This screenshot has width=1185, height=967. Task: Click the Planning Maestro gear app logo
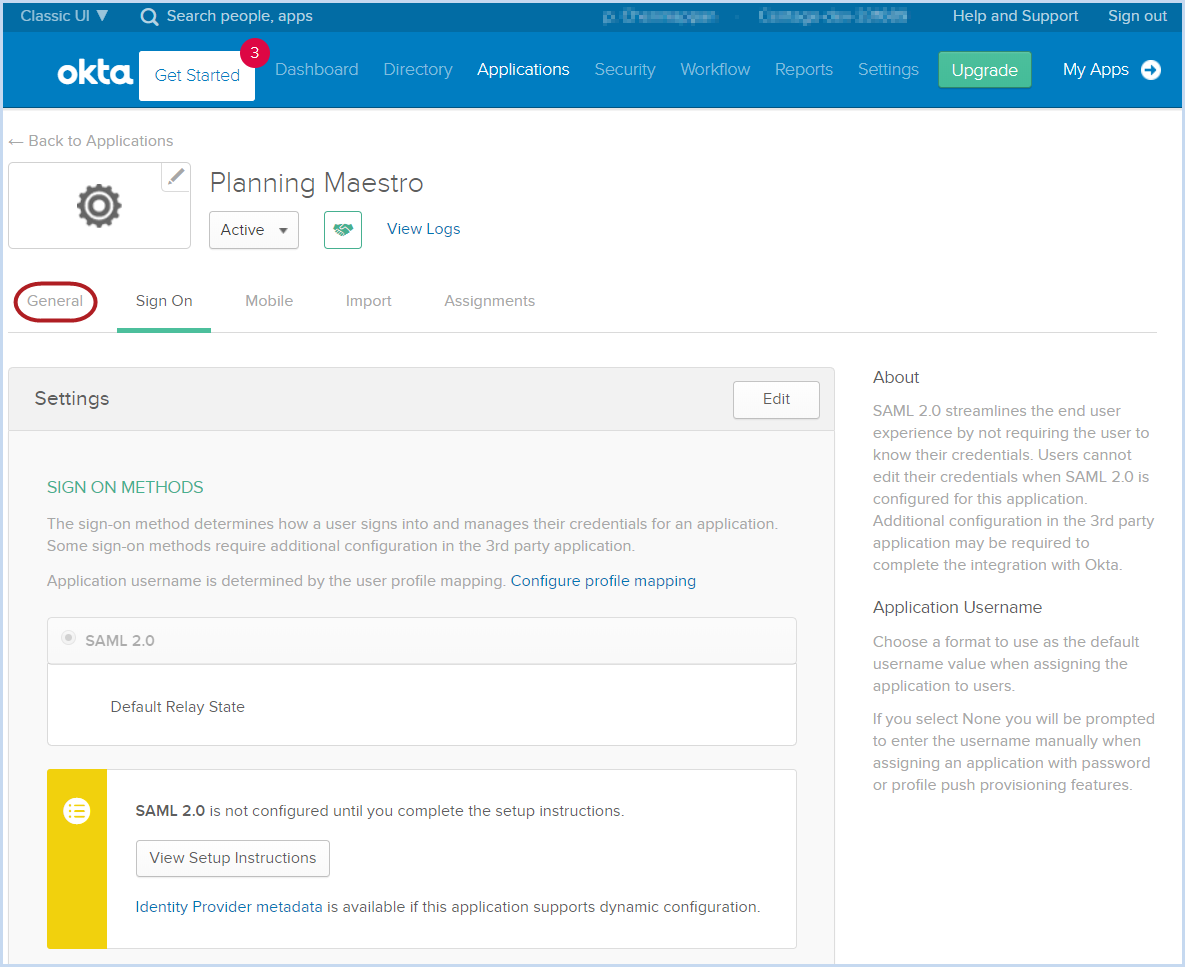click(x=99, y=205)
